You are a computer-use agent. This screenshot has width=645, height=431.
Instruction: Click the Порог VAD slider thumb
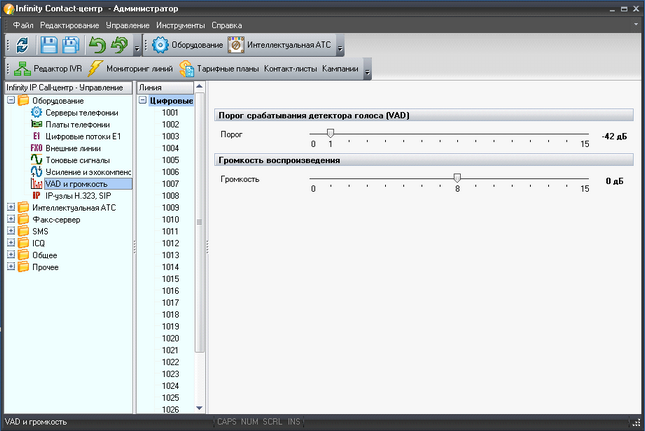[330, 133]
